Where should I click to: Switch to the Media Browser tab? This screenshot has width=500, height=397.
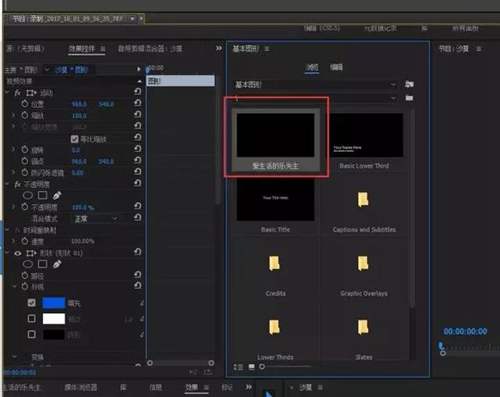tap(81, 388)
